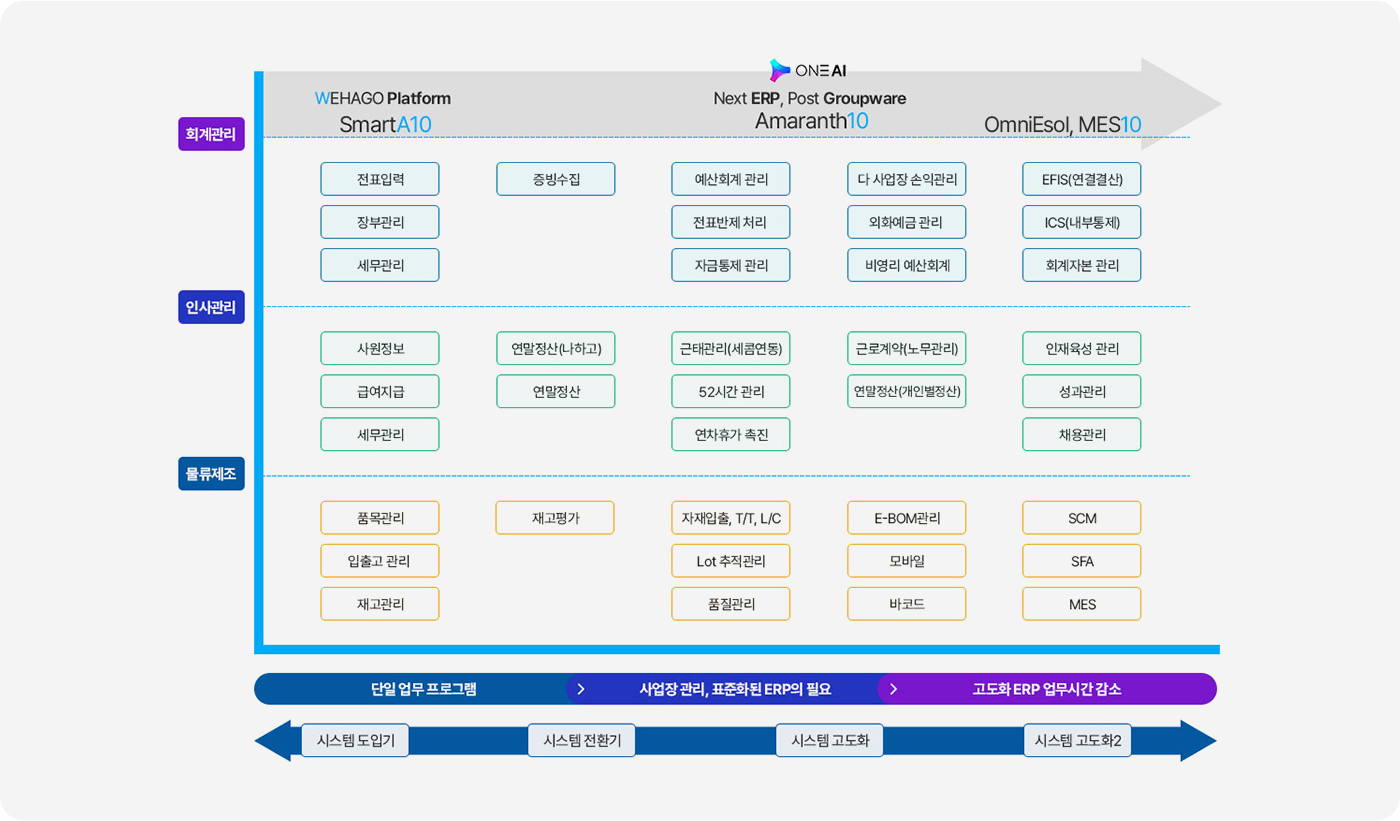Click the 재고관리 box

tap(380, 603)
